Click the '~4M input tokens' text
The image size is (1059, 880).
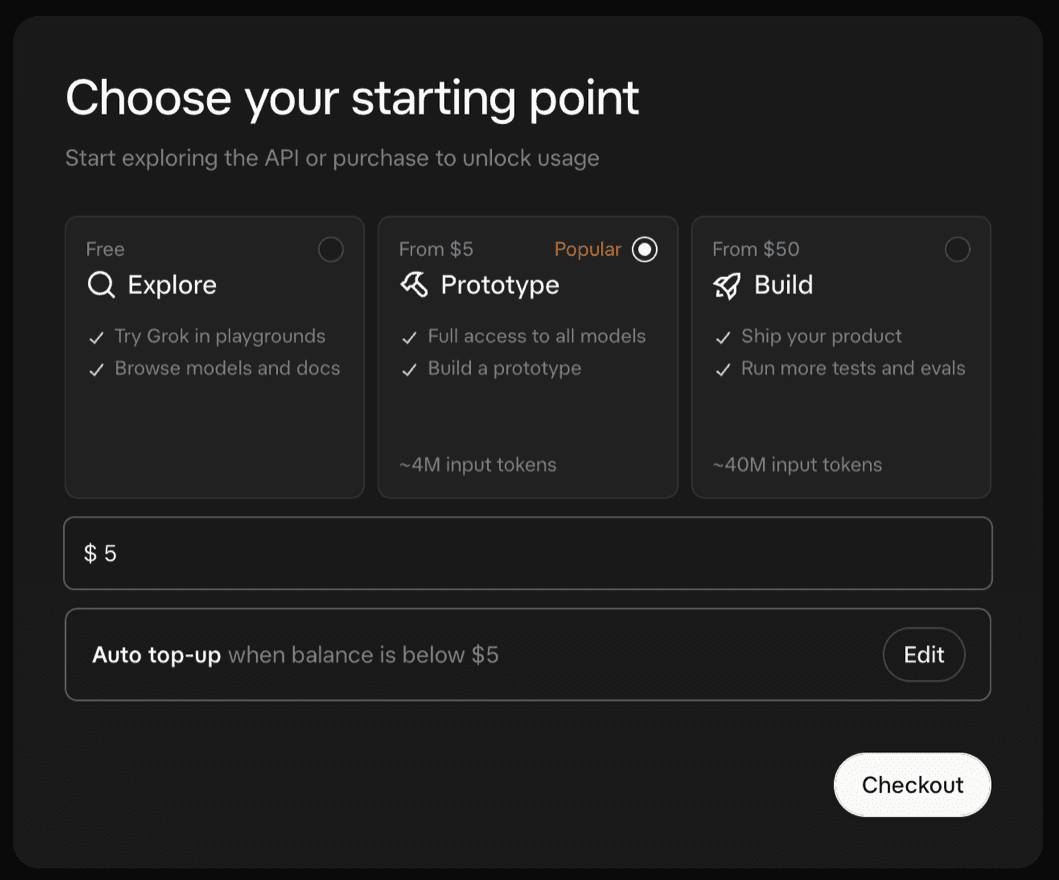point(477,465)
